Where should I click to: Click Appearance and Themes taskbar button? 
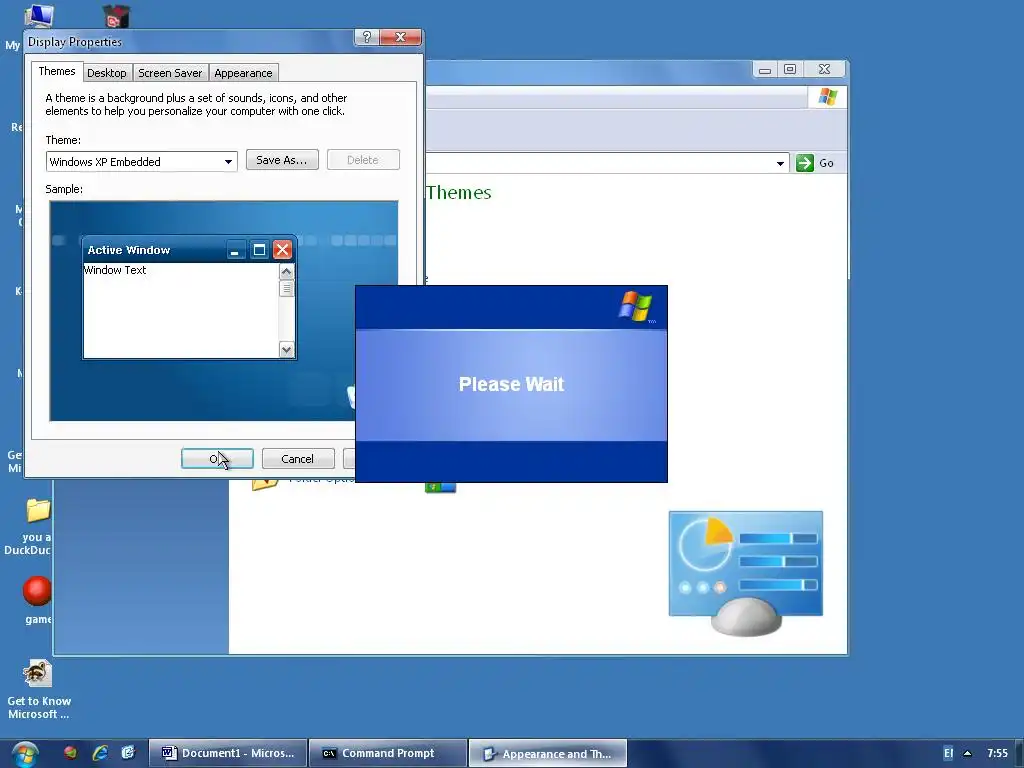(548, 754)
